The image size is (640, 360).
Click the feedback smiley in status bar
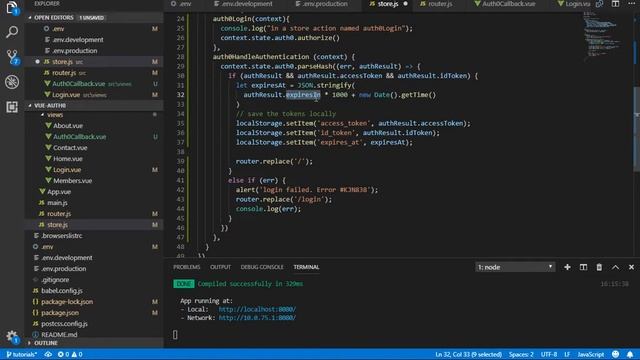coord(616,354)
